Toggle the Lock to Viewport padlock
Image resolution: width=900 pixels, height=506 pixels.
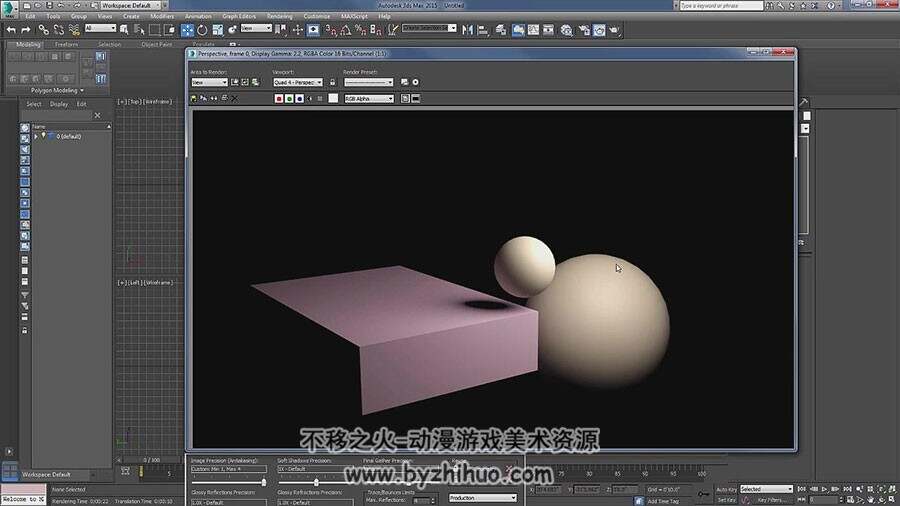(x=332, y=82)
